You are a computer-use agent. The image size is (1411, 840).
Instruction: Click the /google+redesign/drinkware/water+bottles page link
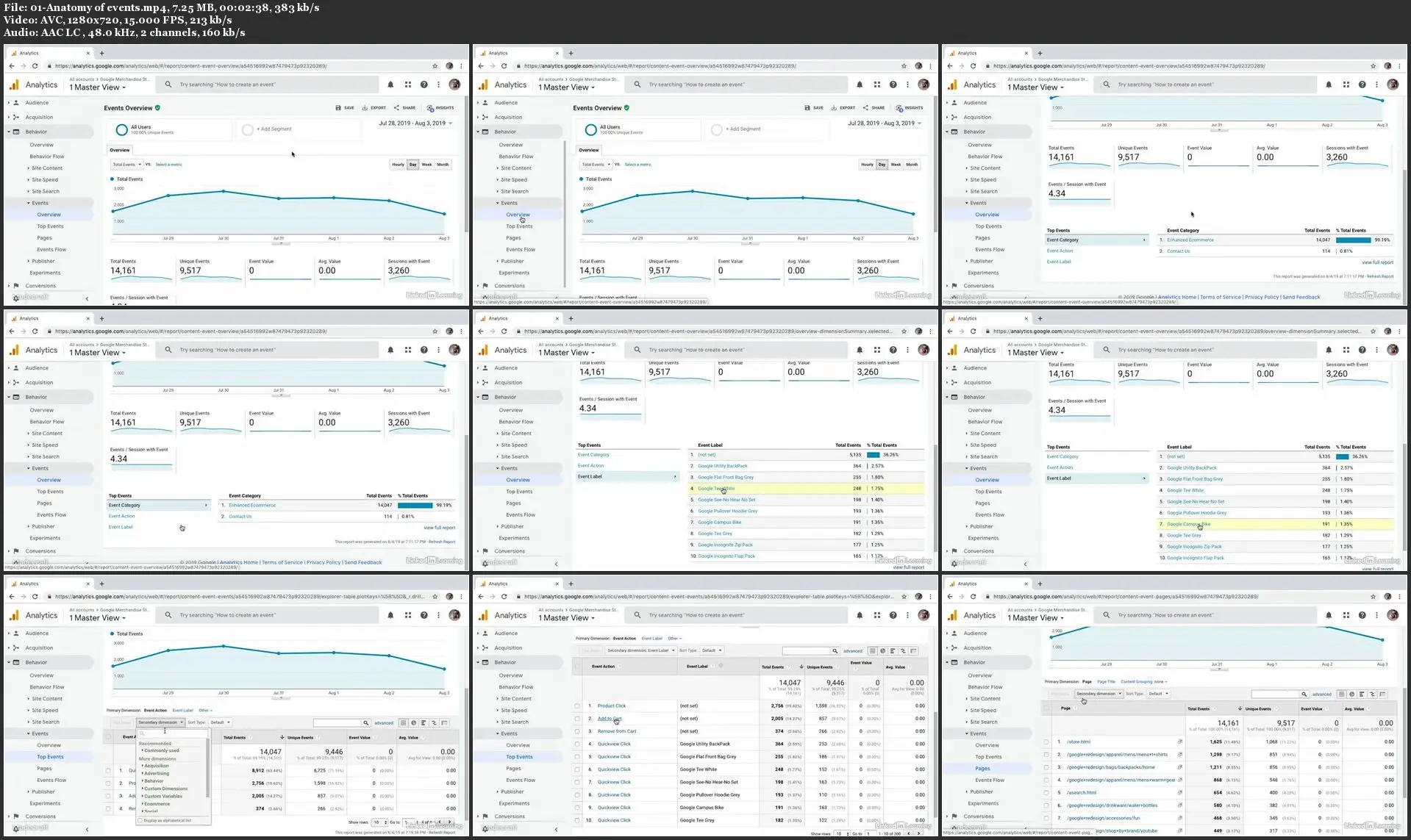coord(1112,805)
